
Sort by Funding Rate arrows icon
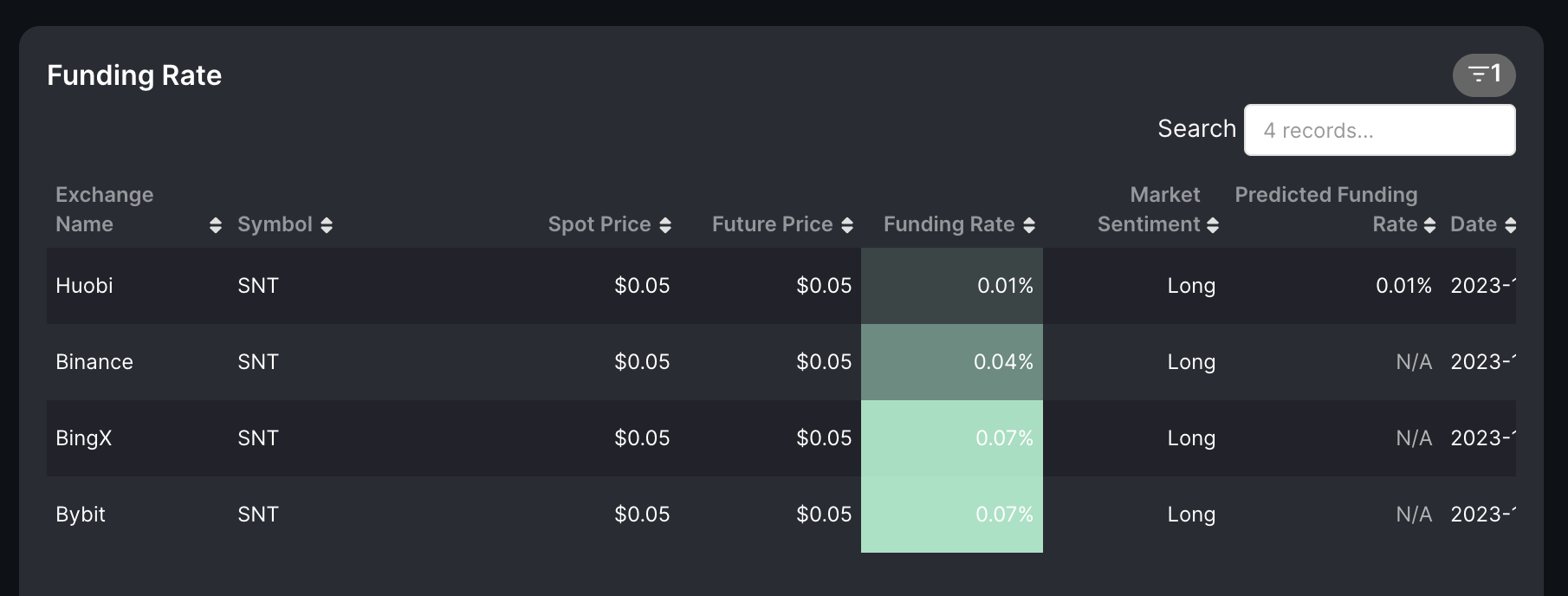[x=1029, y=225]
